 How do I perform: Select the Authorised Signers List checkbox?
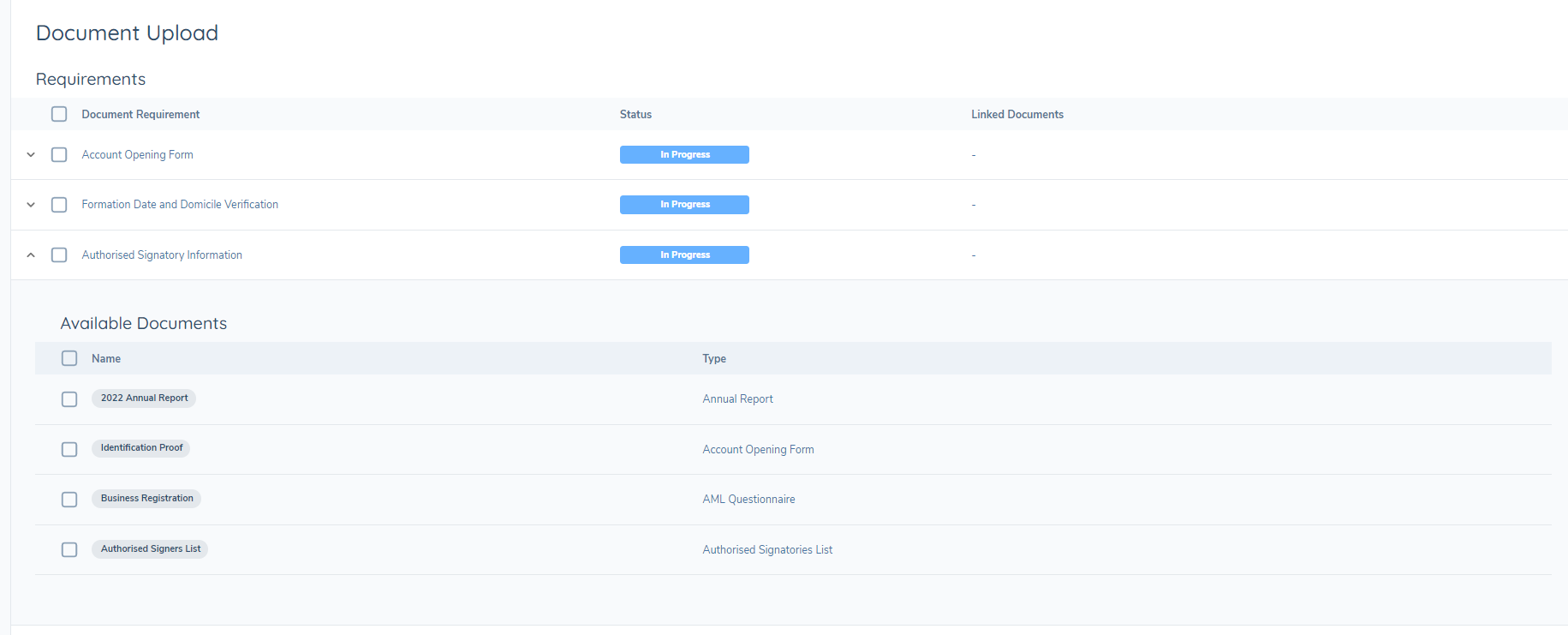[x=69, y=549]
